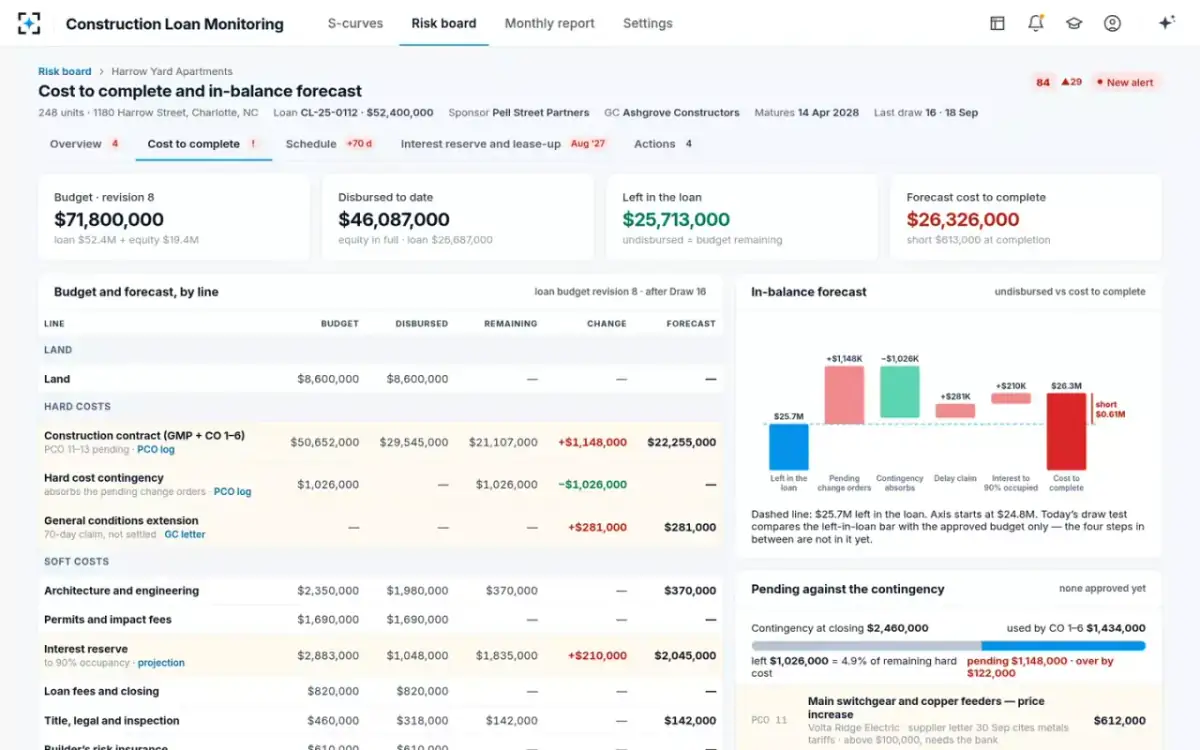Image resolution: width=1200 pixels, height=750 pixels.
Task: Click the green Contingency absorbs bar
Action: (x=899, y=392)
